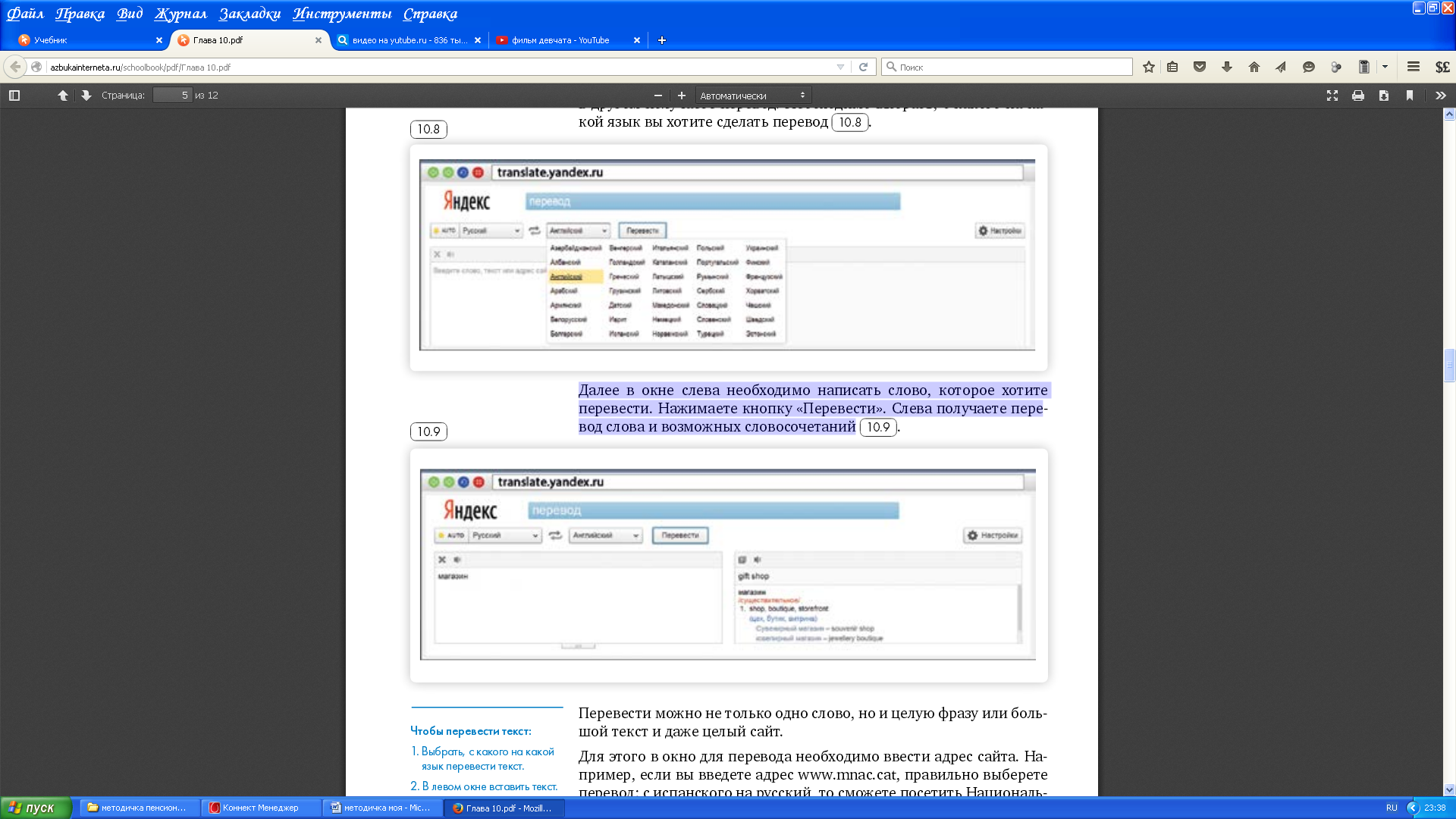This screenshot has width=1456, height=819.
Task: Save page to Pocket
Action: [1200, 67]
